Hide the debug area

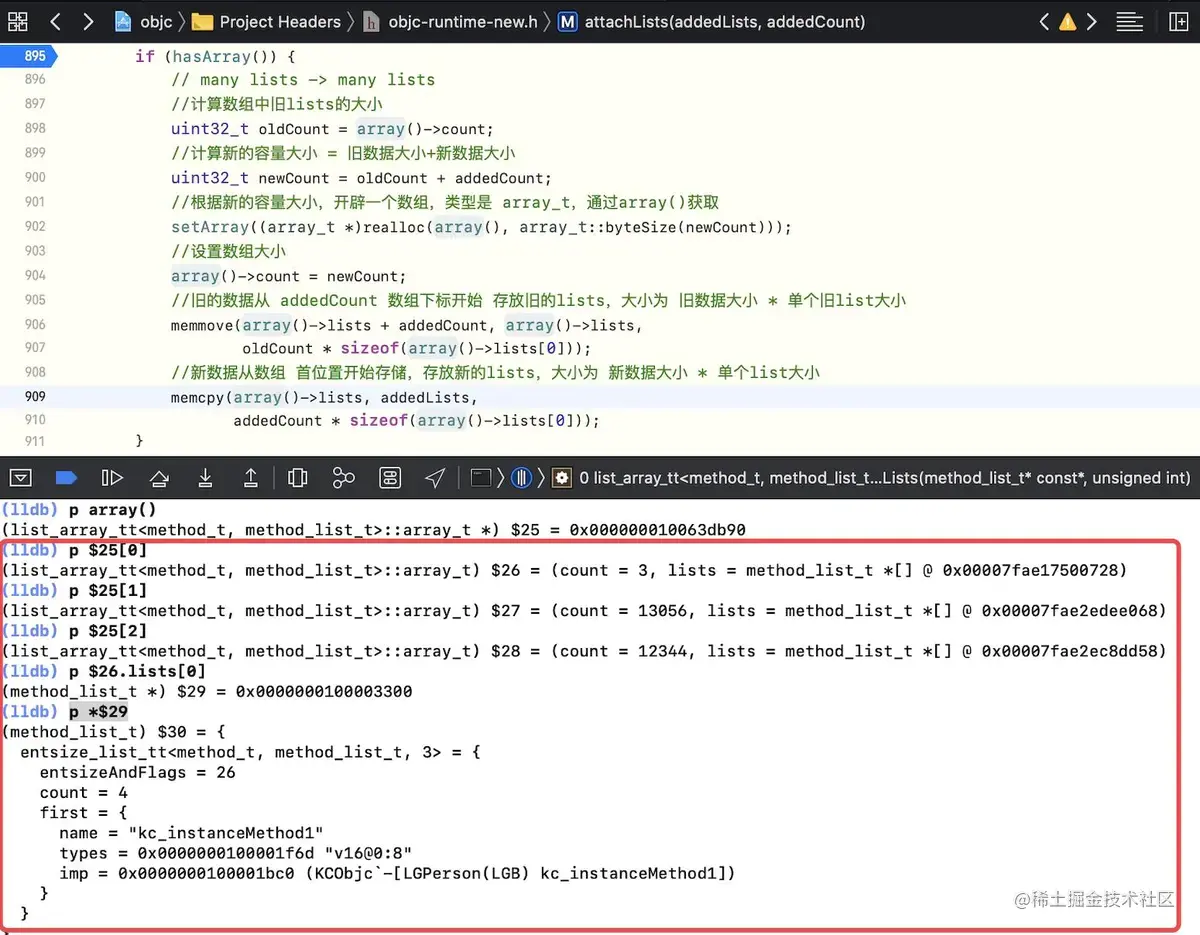coord(20,478)
